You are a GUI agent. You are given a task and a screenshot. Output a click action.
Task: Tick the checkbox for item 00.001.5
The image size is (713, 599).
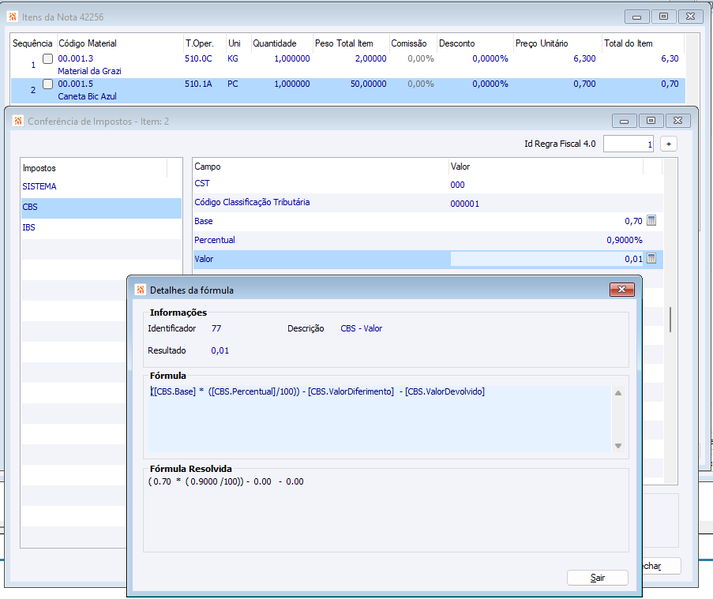(x=48, y=84)
